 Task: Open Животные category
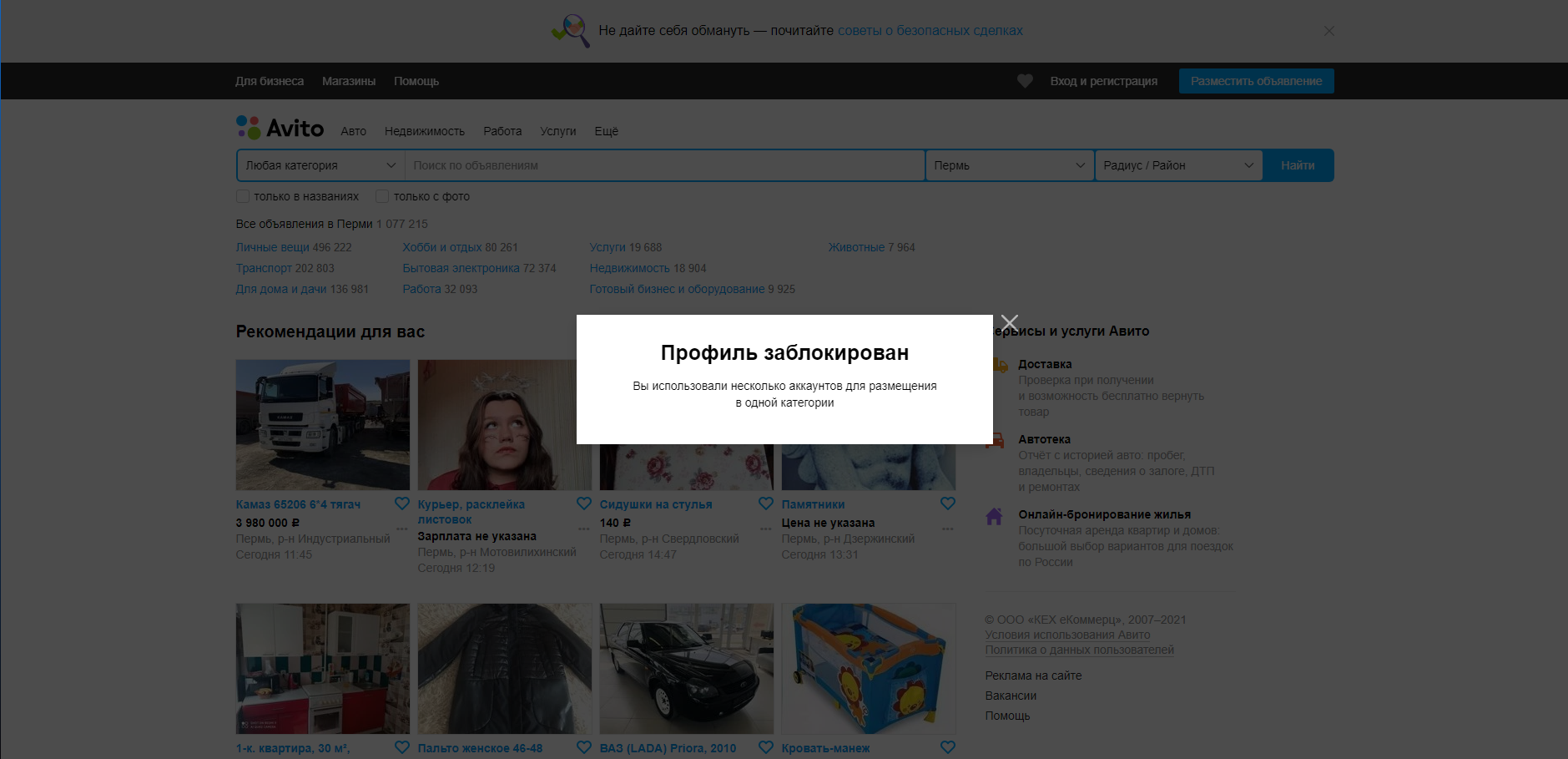856,247
